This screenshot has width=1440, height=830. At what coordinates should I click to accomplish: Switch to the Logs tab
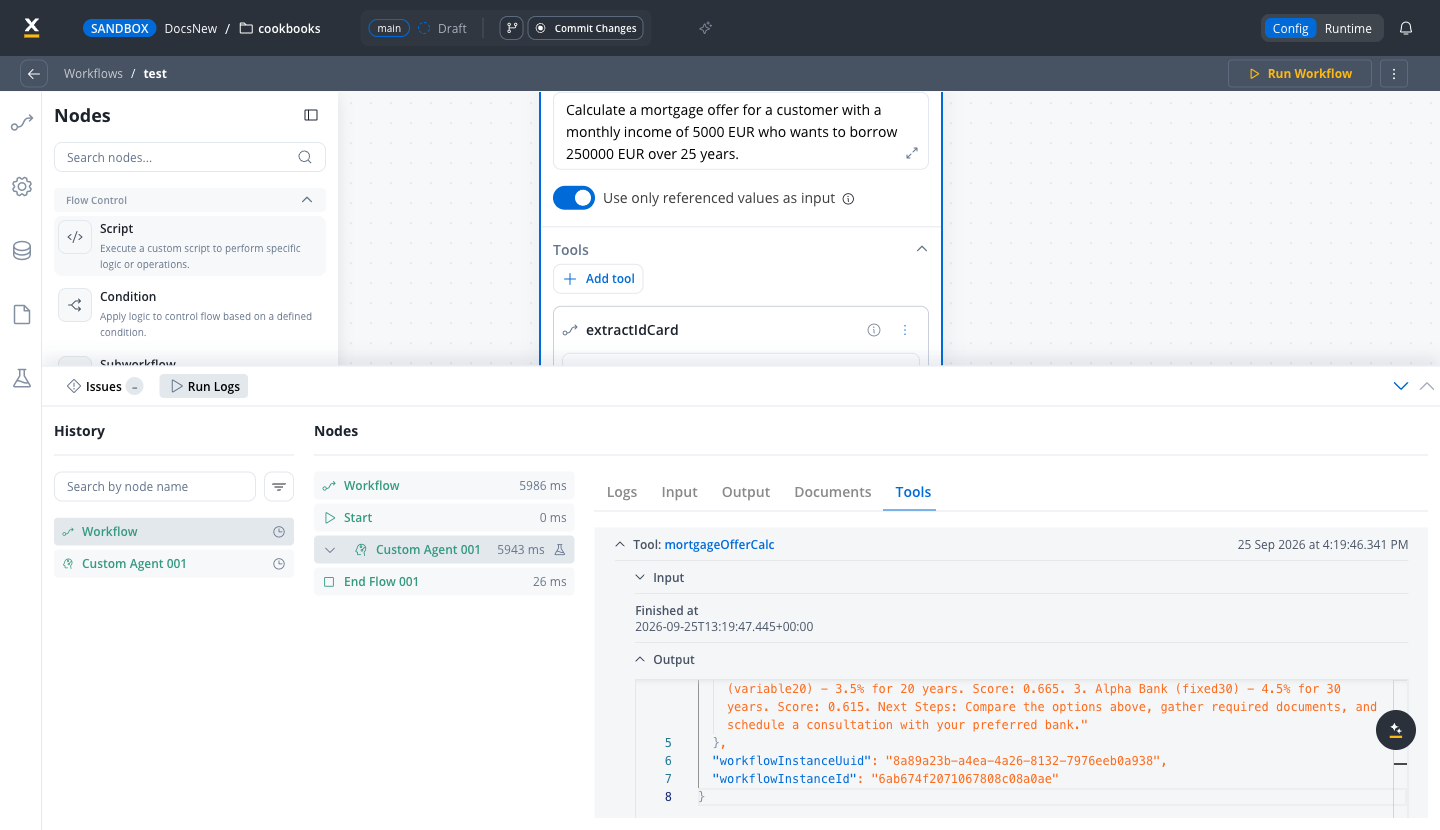(622, 492)
